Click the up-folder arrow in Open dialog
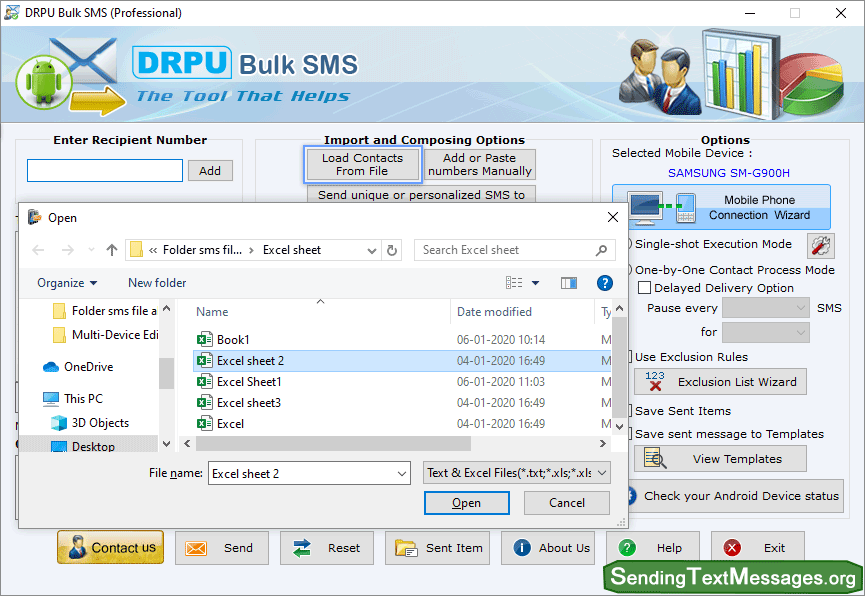Image resolution: width=865 pixels, height=596 pixels. 112,251
